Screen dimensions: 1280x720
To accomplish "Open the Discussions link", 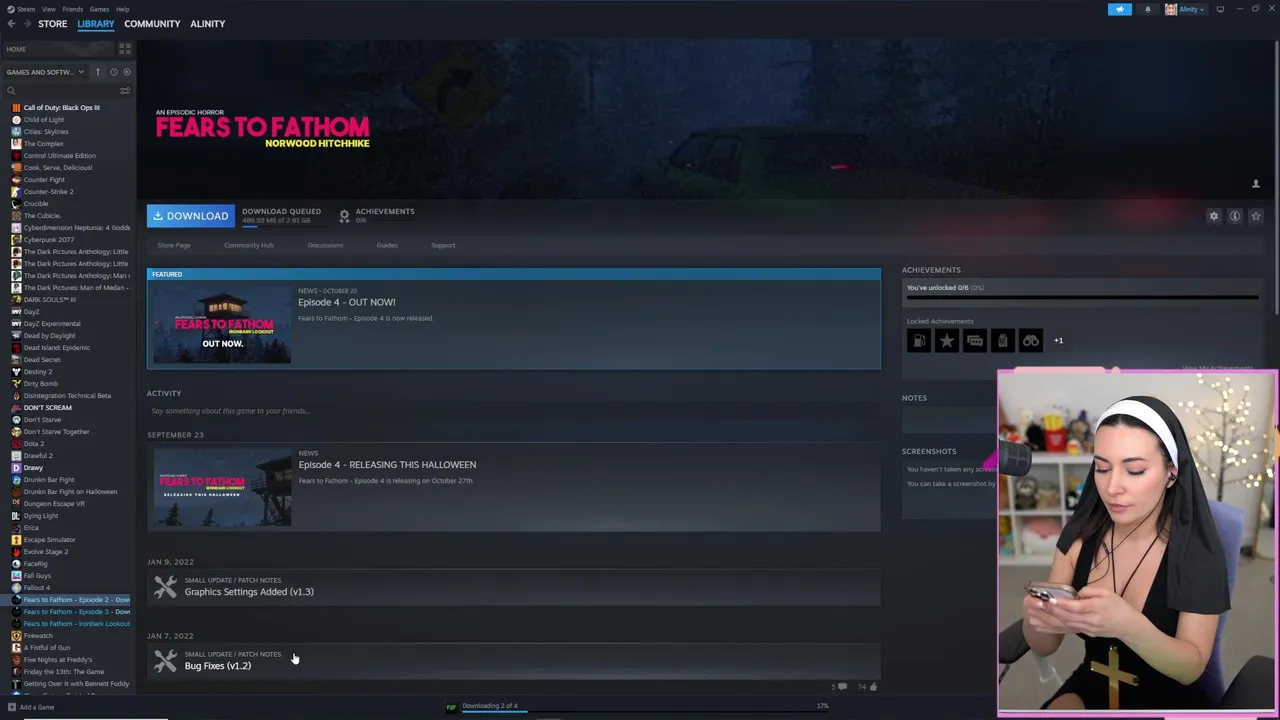I will pyautogui.click(x=325, y=245).
